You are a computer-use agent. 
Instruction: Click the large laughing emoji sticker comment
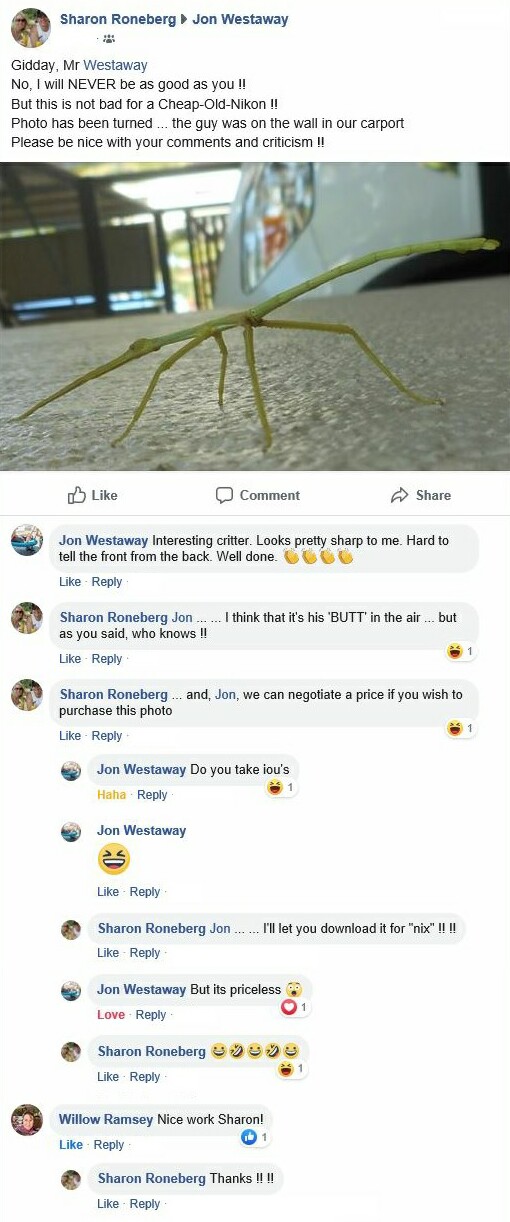114,860
